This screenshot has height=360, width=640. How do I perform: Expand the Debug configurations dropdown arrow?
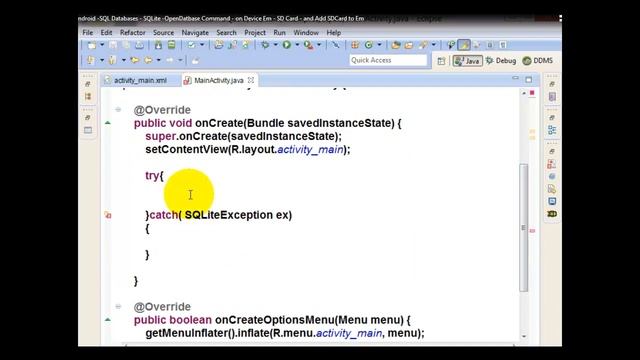[276, 45]
